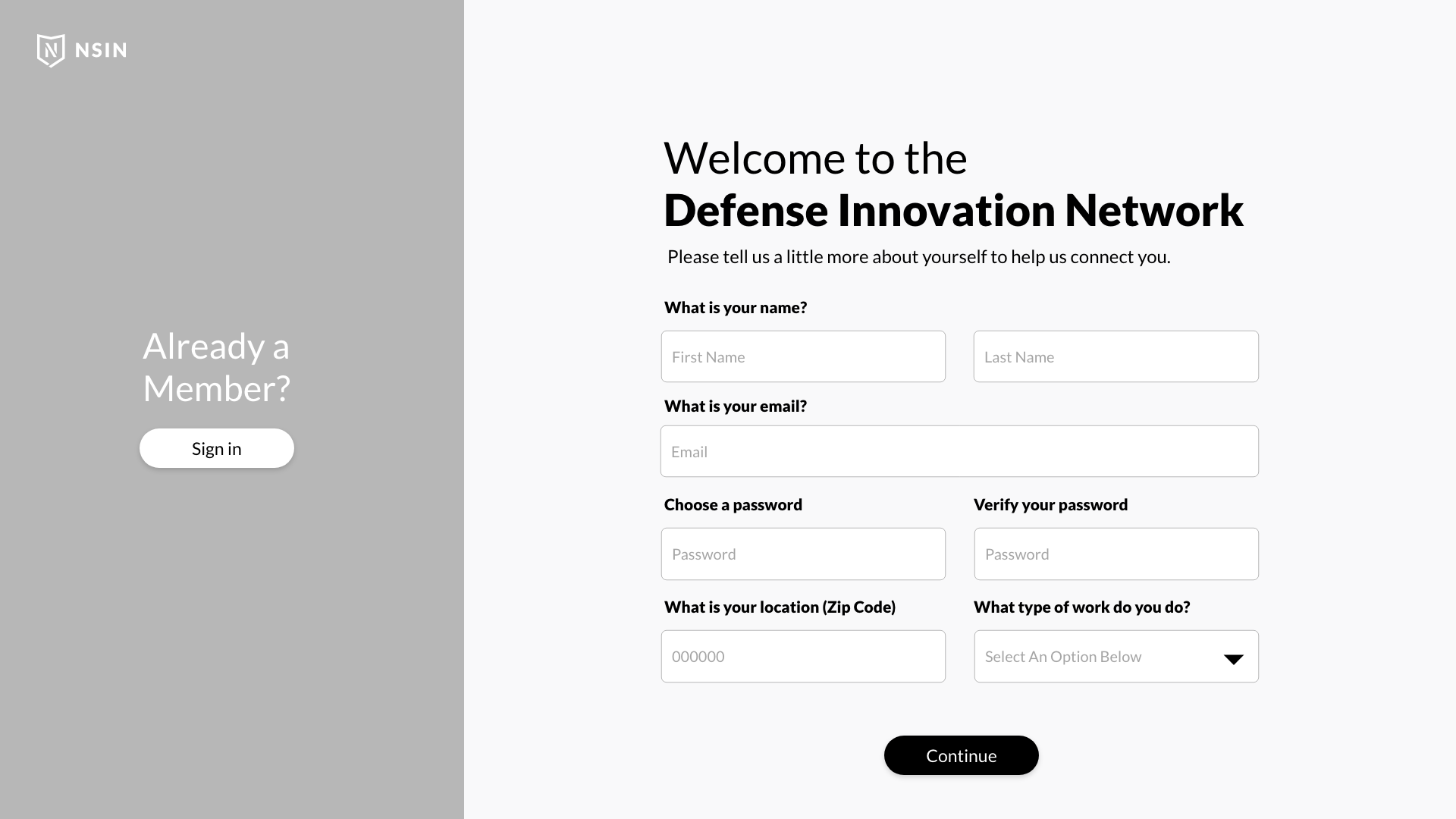Click the Please tell us more subtitle

click(x=918, y=256)
